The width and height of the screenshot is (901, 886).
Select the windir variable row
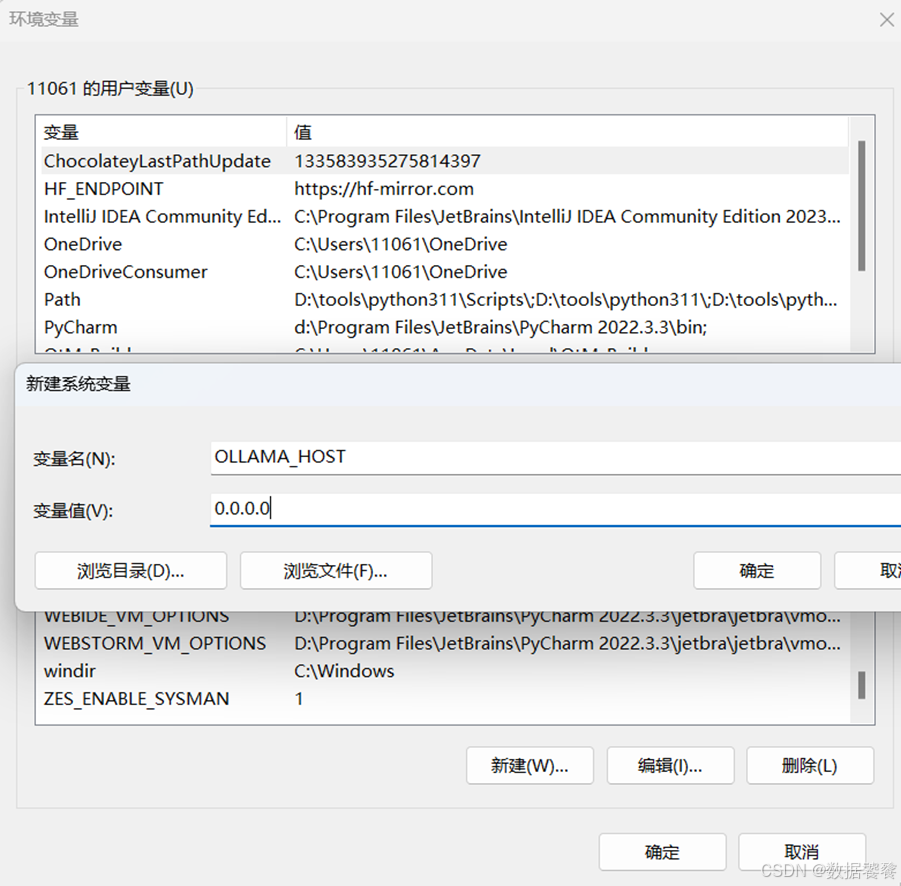pyautogui.click(x=445, y=671)
